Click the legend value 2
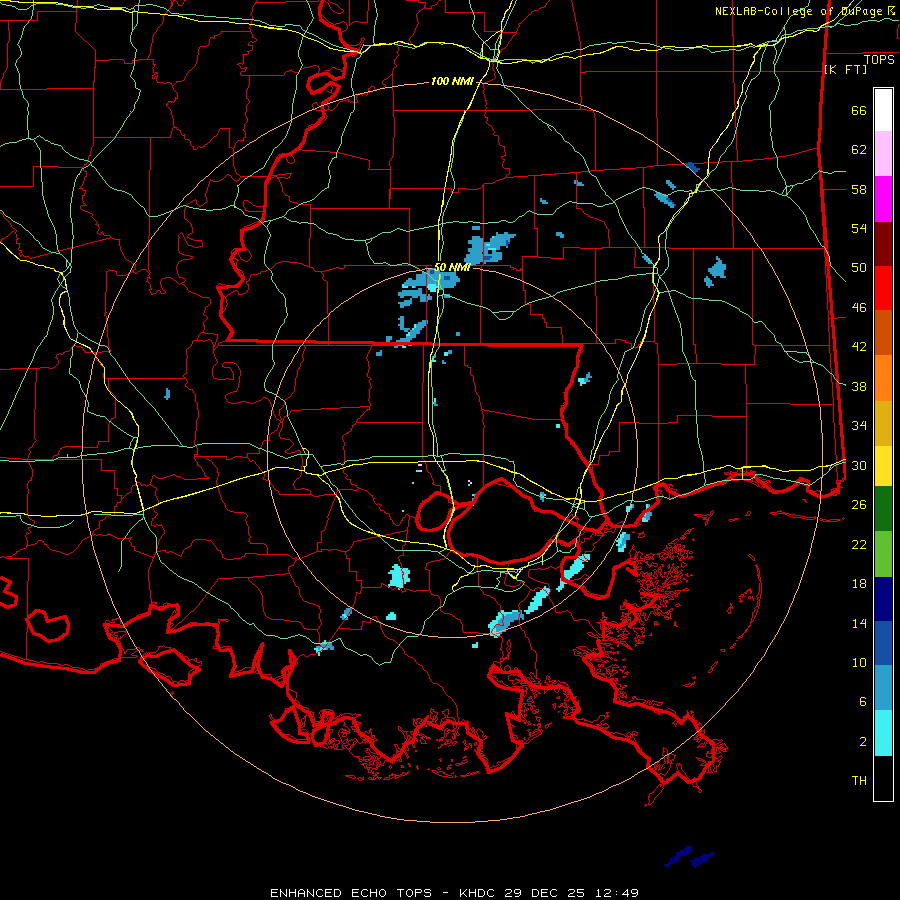Viewport: 900px width, 900px height. (x=863, y=741)
